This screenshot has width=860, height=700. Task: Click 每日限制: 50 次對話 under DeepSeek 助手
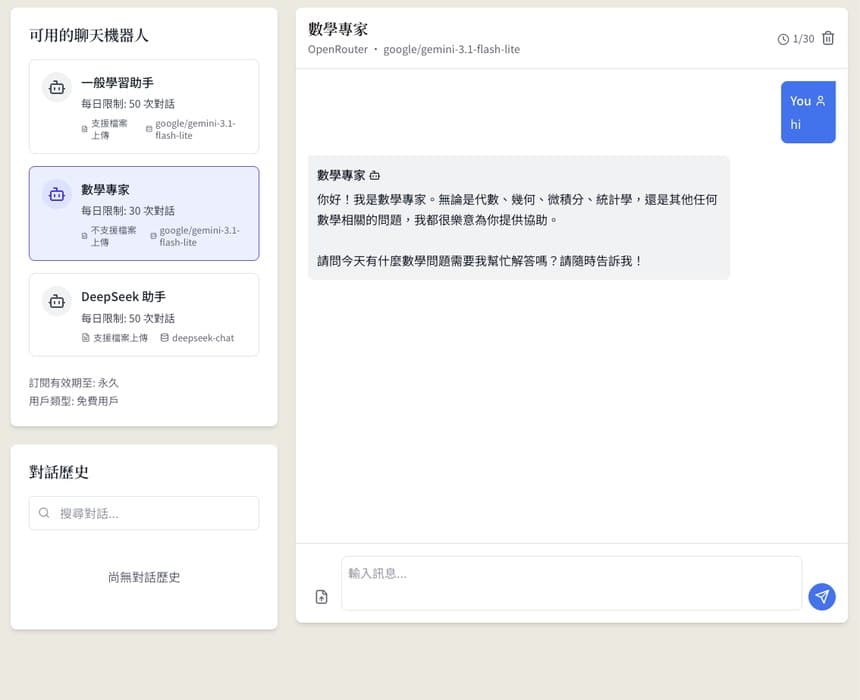[x=128, y=318]
